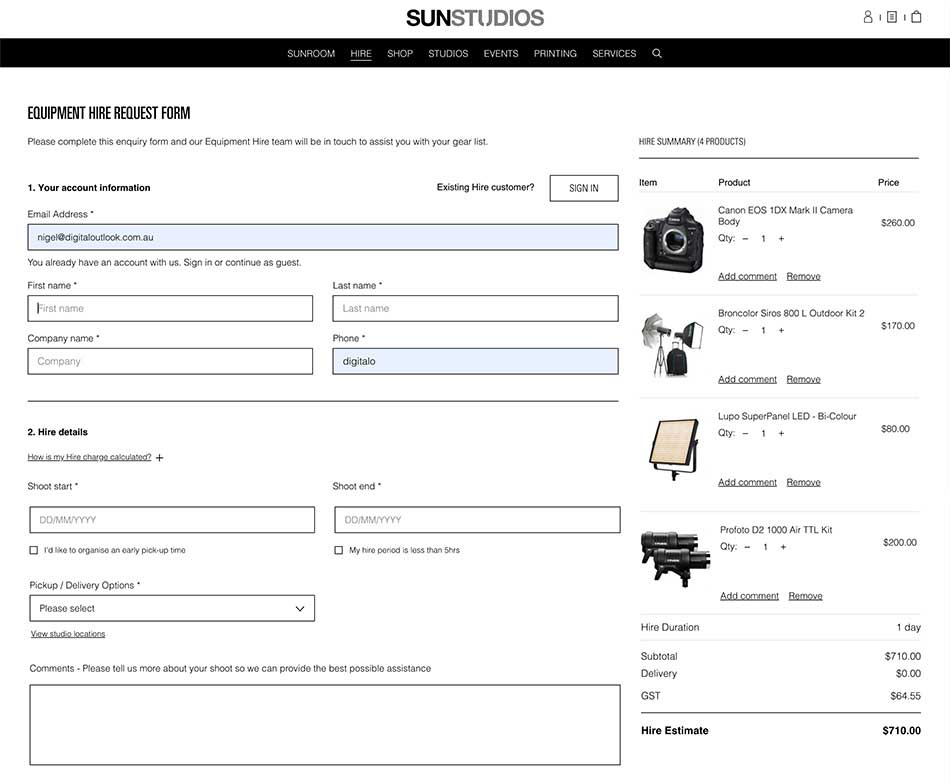Open the hire list document icon
The height and width of the screenshot is (783, 950).
click(892, 17)
